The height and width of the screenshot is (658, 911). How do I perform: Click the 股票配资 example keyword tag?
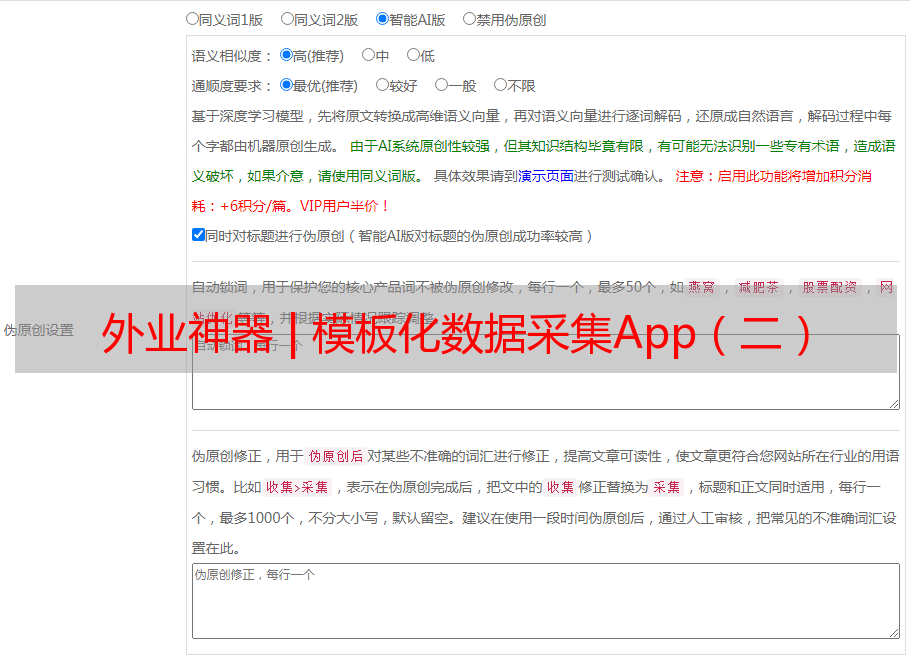tap(830, 287)
